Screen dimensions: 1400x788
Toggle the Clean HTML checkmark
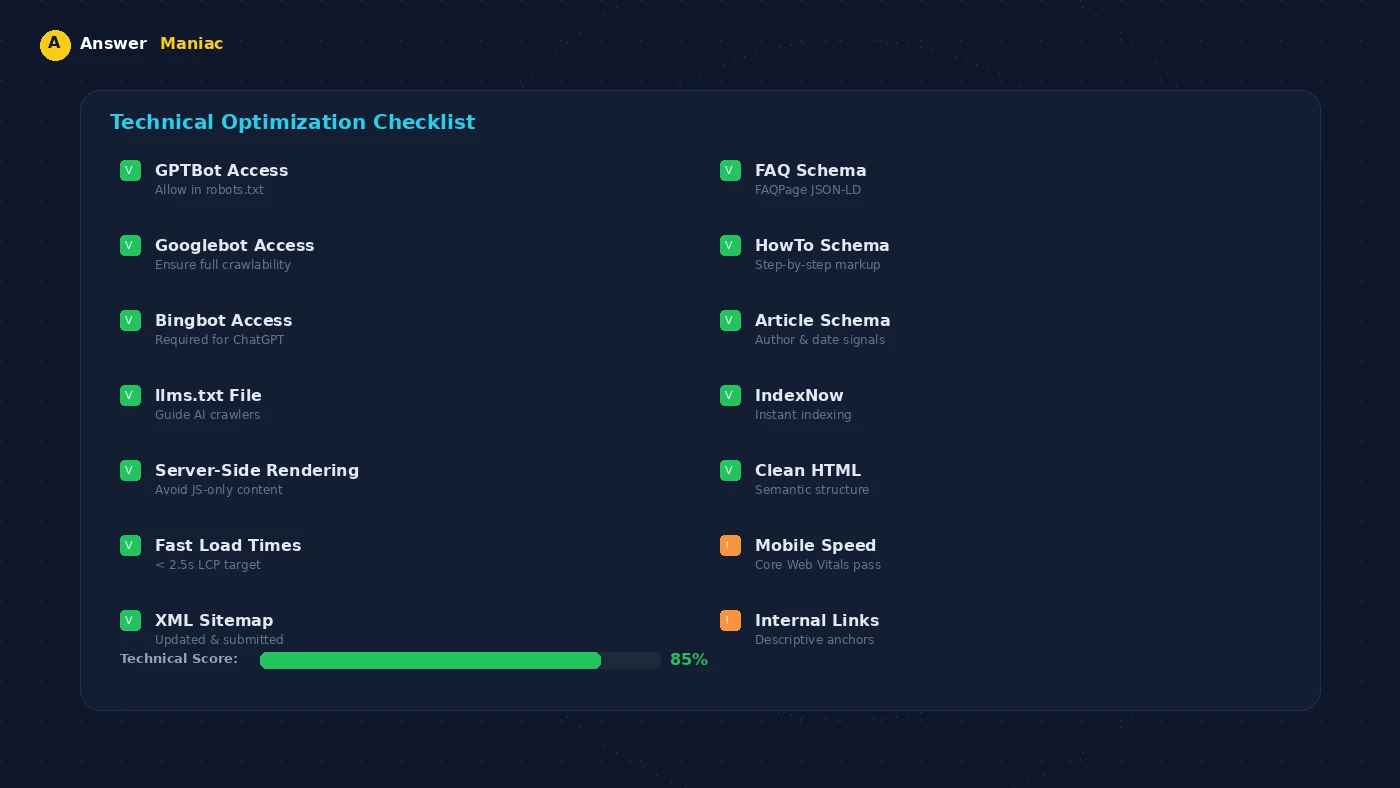point(730,470)
